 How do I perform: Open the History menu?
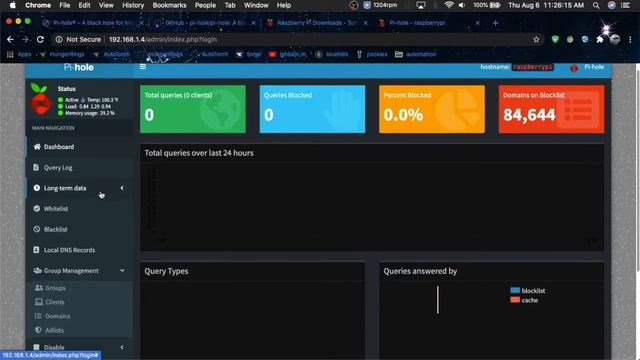(133, 5)
